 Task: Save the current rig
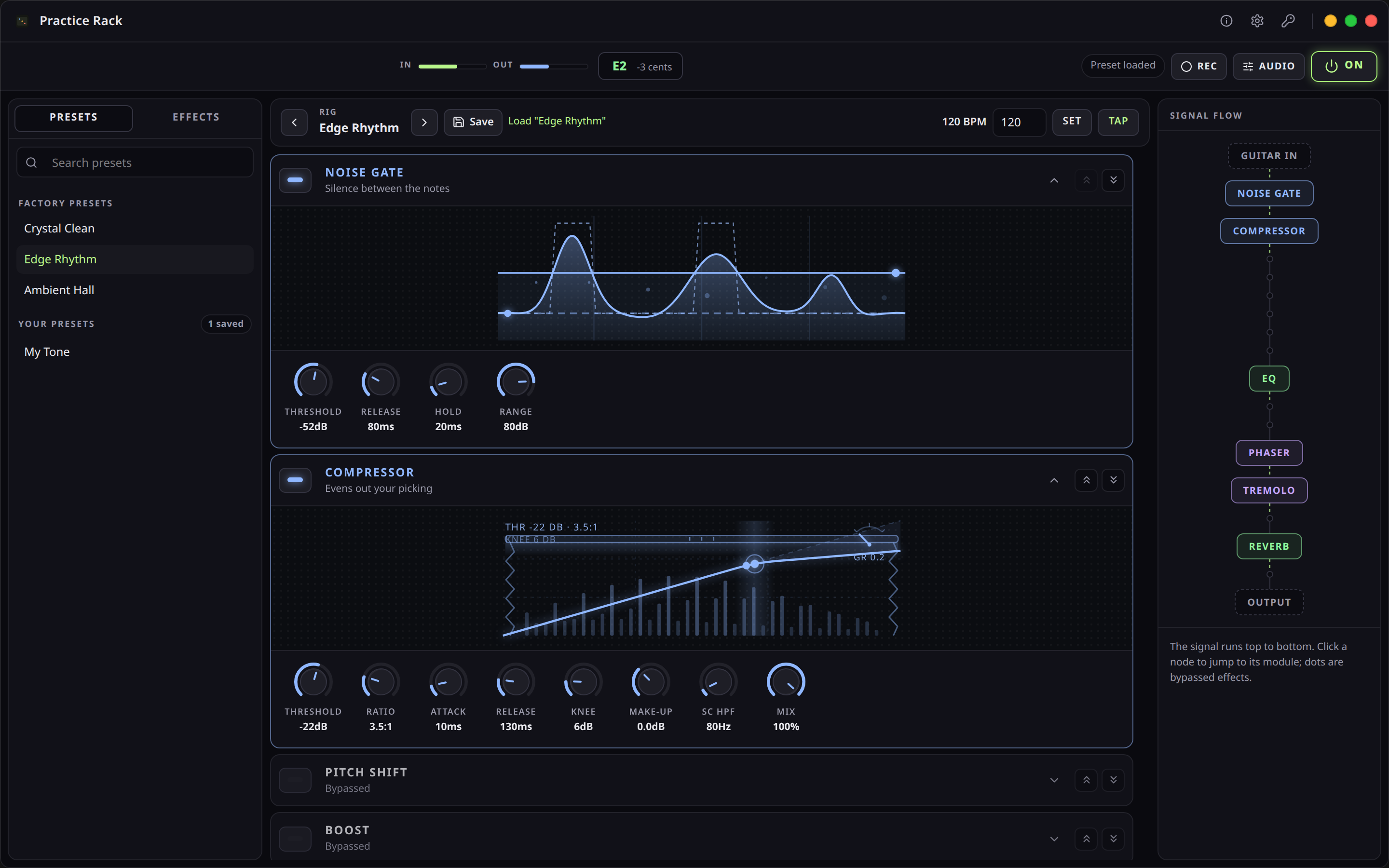[x=473, y=122]
